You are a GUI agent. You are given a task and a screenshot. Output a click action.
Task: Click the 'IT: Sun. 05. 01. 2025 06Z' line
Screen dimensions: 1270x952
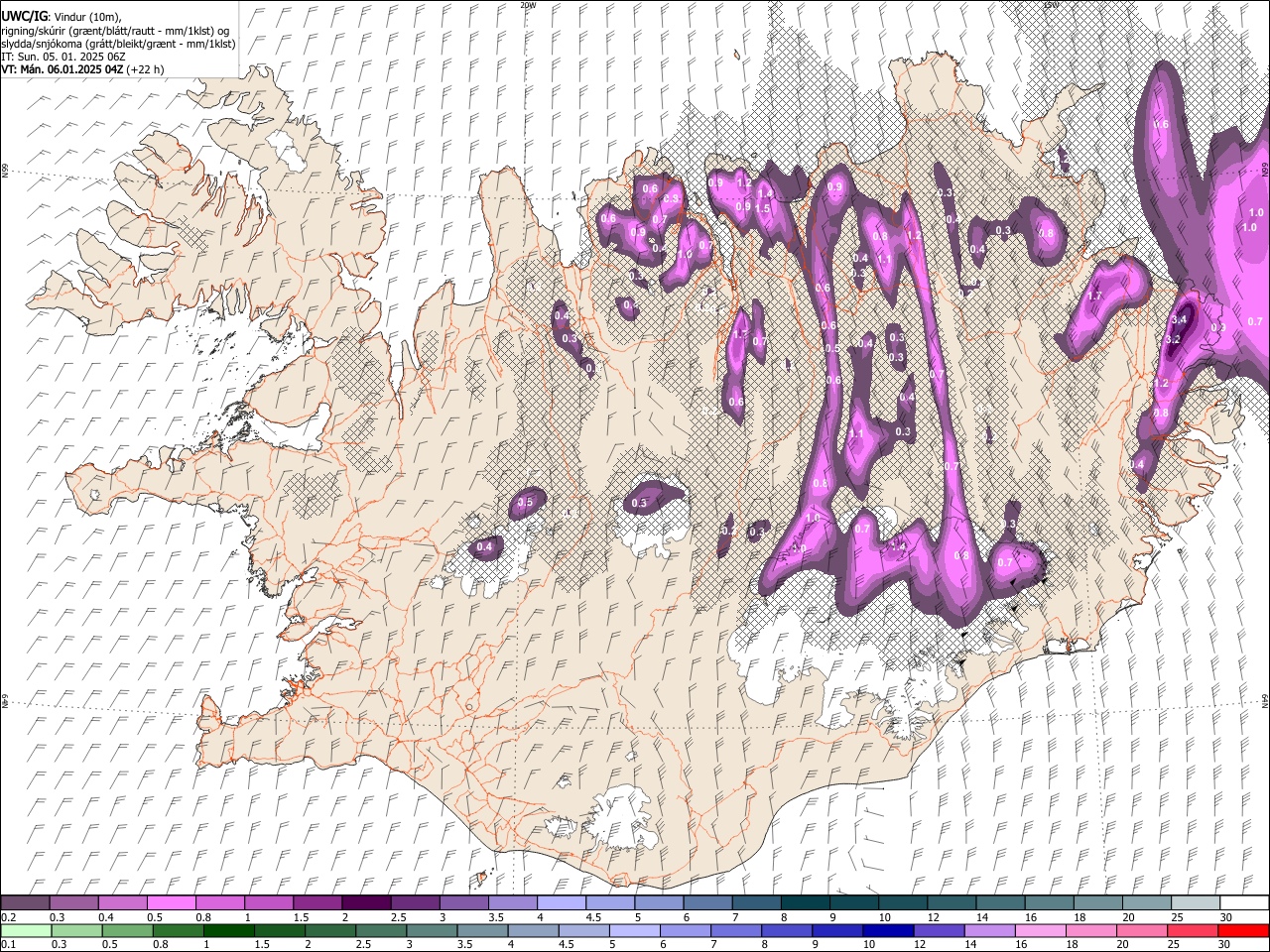click(63, 57)
